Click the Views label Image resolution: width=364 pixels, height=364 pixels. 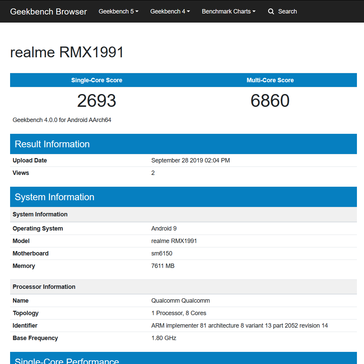pyautogui.click(x=21, y=173)
